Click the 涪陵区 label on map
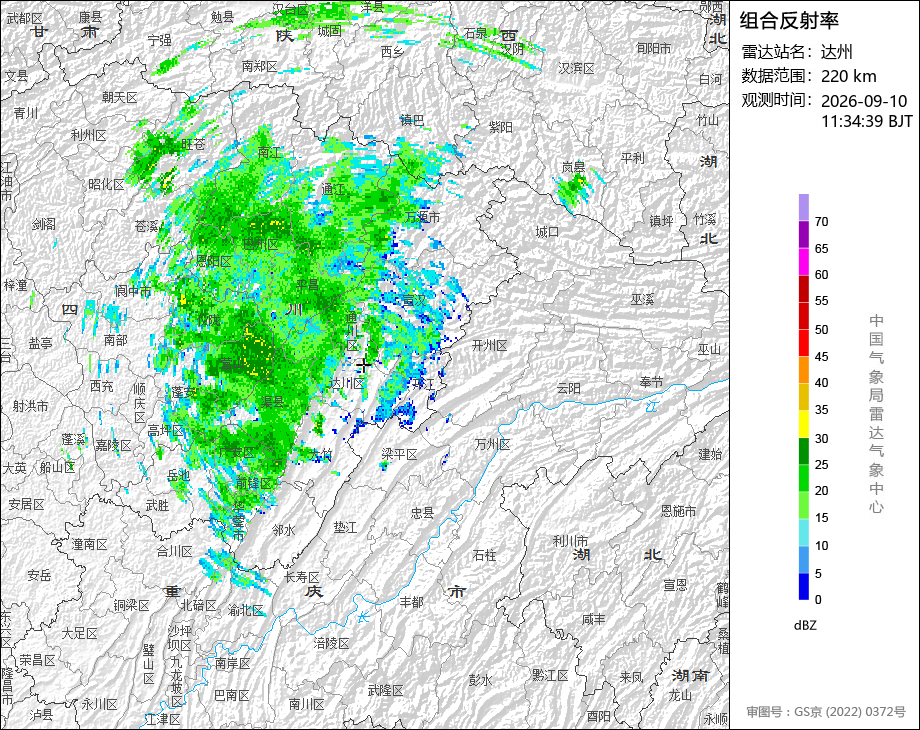The image size is (920, 730). (332, 643)
